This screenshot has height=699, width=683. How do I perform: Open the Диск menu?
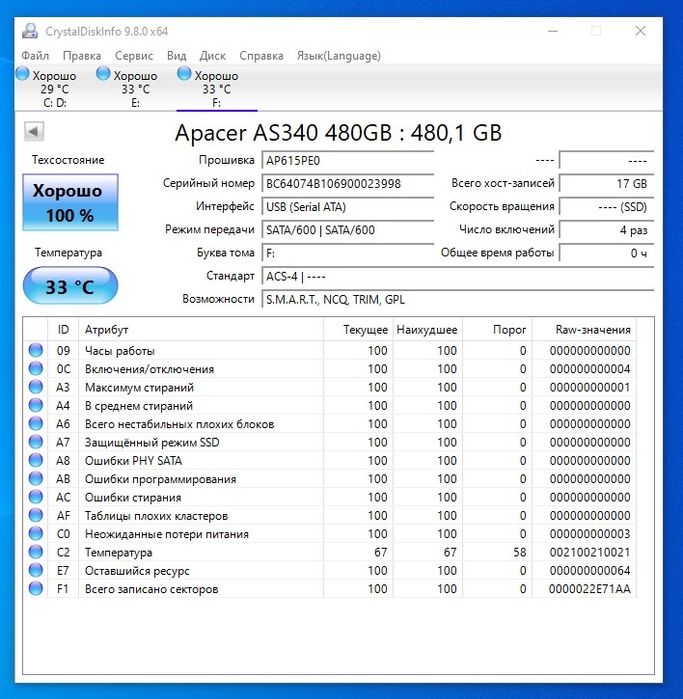213,56
